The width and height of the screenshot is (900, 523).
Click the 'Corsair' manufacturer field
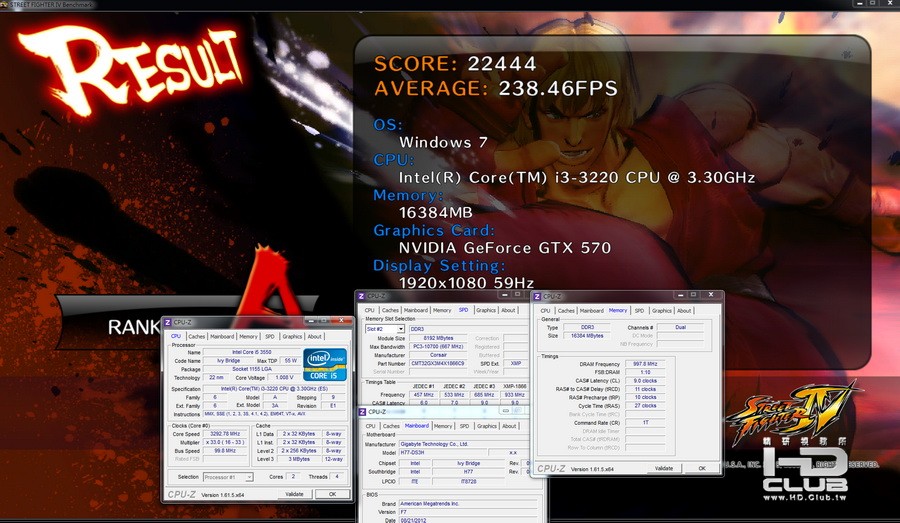438,355
